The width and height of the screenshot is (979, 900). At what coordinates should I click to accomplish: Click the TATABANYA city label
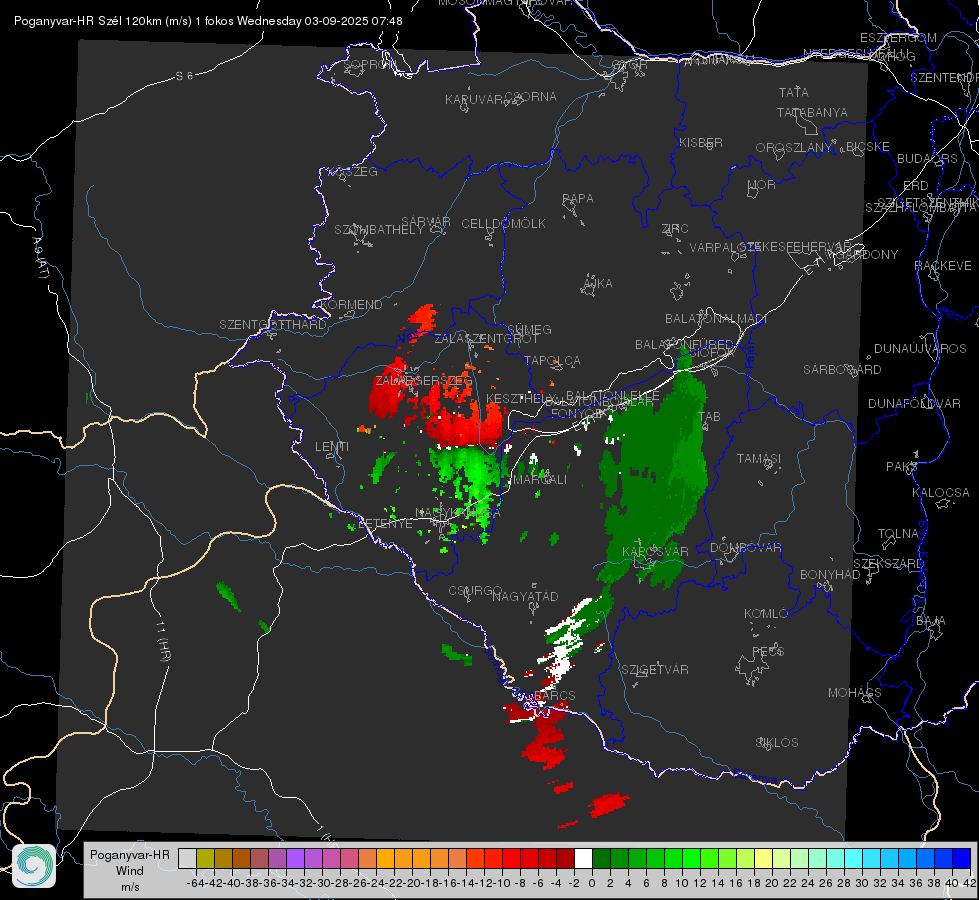812,112
